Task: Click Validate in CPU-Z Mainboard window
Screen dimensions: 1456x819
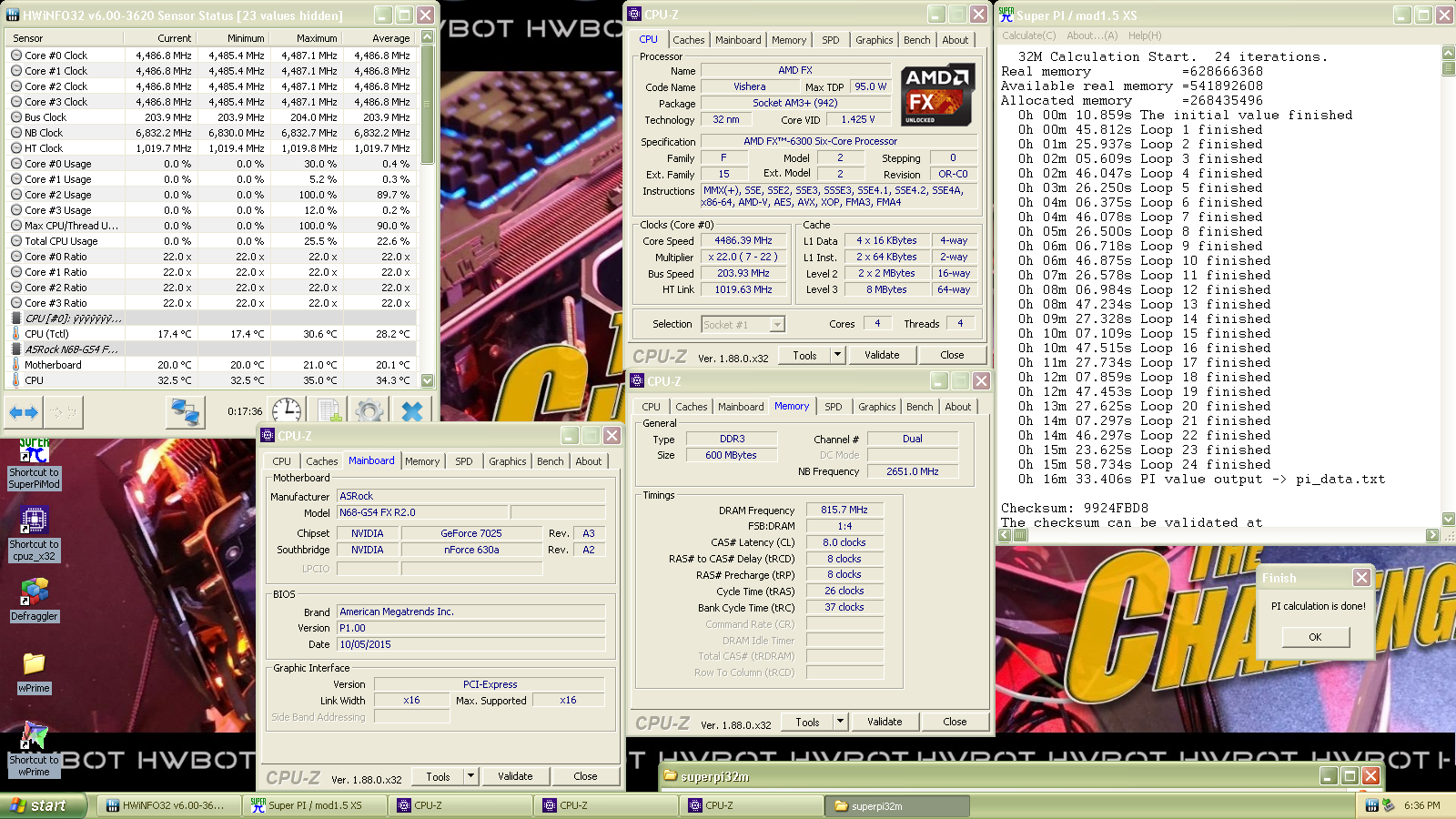Action: click(x=515, y=776)
